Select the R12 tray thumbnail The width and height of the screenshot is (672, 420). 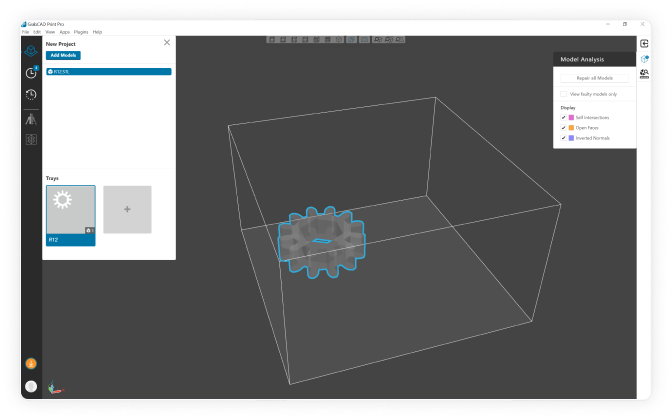pos(70,210)
